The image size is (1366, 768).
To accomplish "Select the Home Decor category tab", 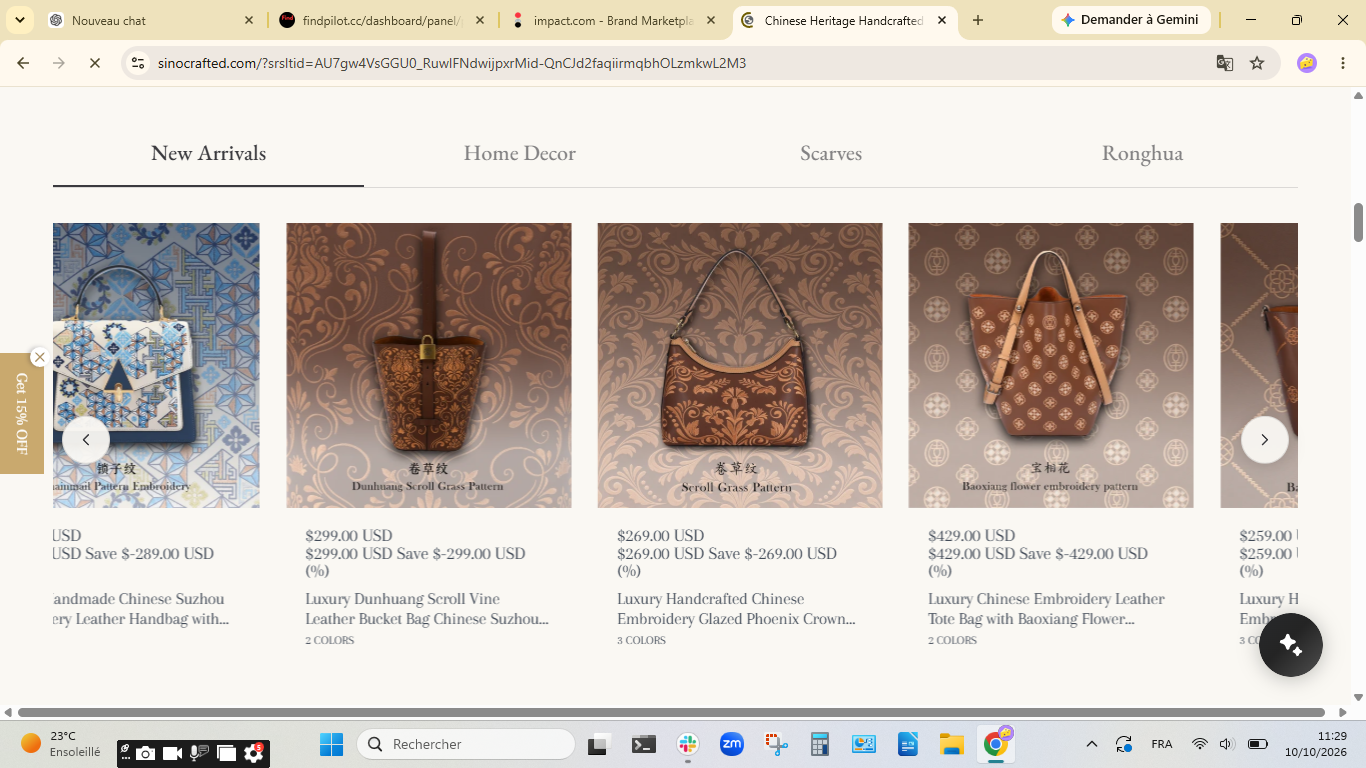I will pyautogui.click(x=520, y=153).
